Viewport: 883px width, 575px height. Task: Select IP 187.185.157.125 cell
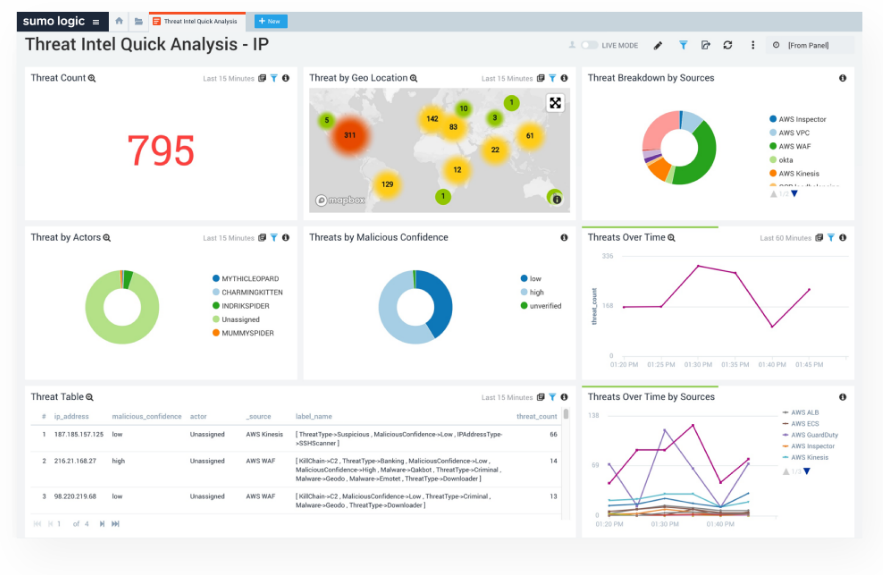coord(79,435)
